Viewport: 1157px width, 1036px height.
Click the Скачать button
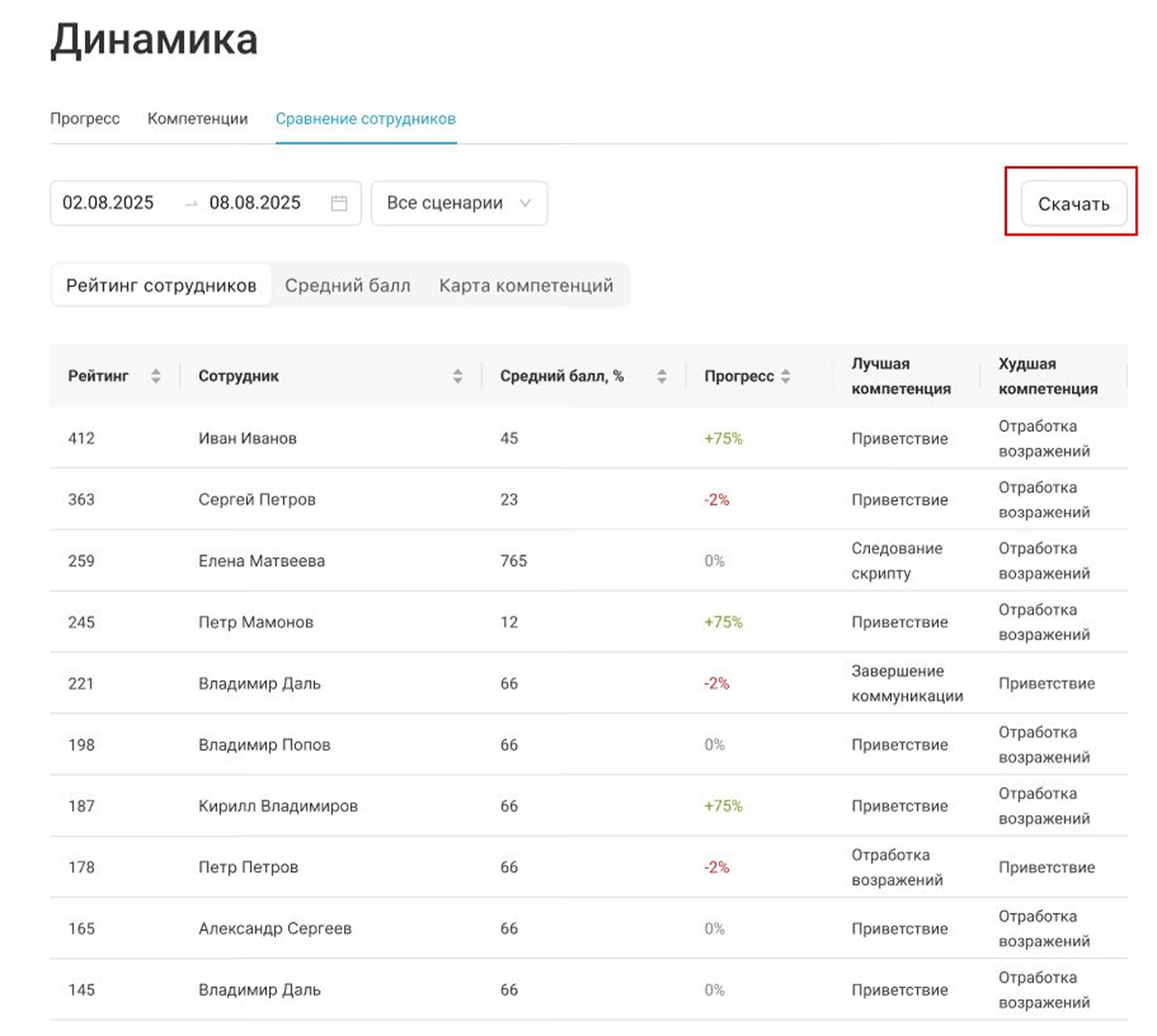click(1074, 204)
